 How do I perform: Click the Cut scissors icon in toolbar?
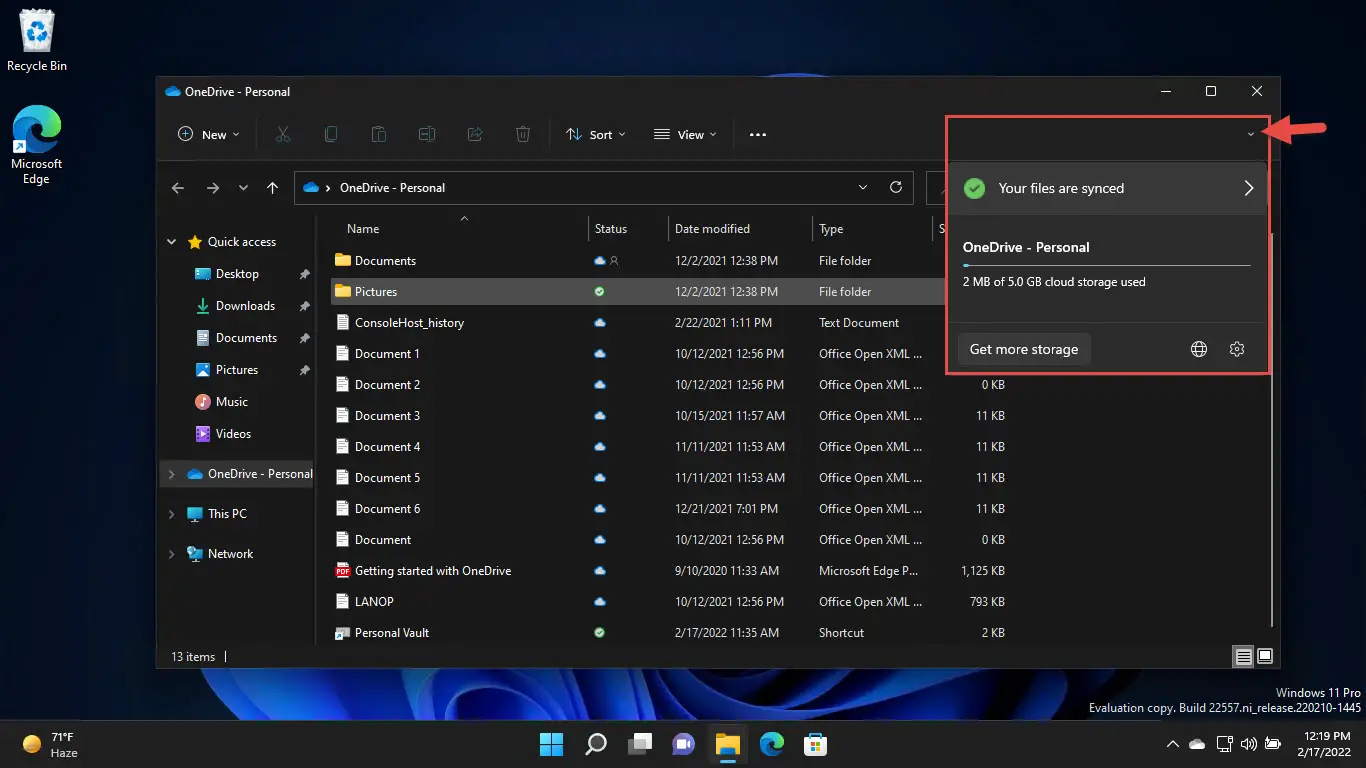pos(283,134)
